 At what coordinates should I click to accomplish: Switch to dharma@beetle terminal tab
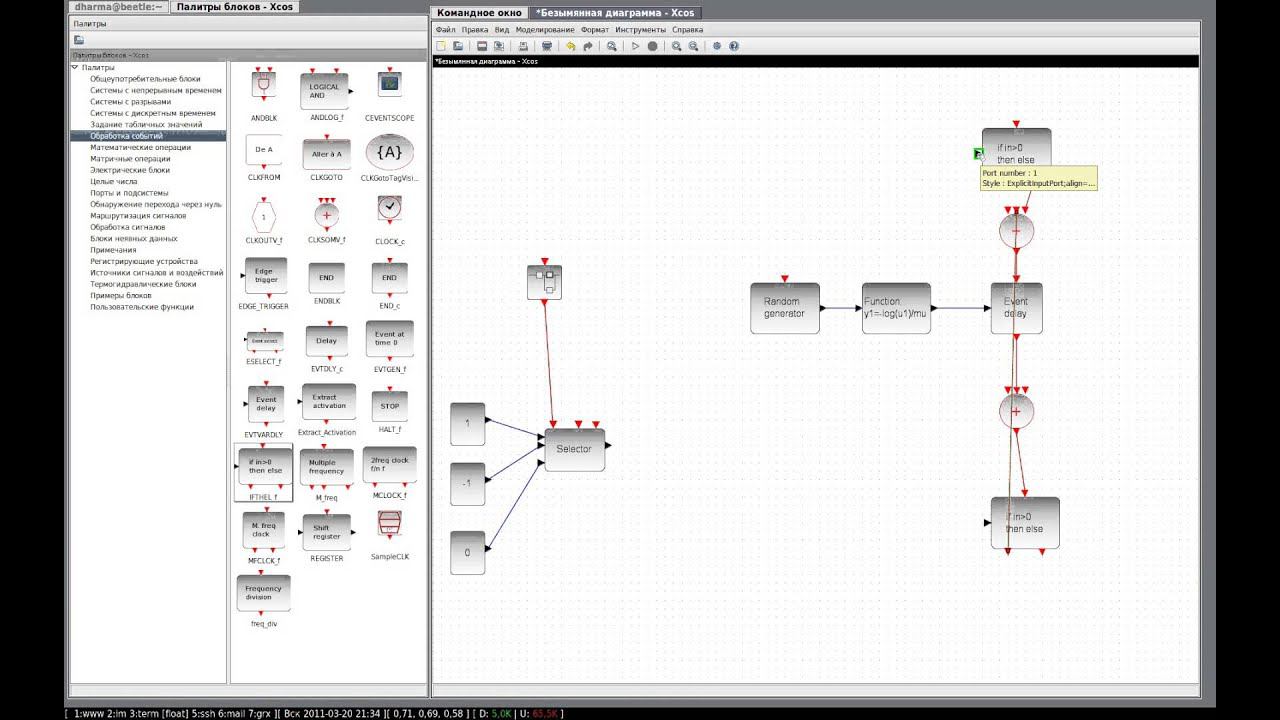click(118, 6)
